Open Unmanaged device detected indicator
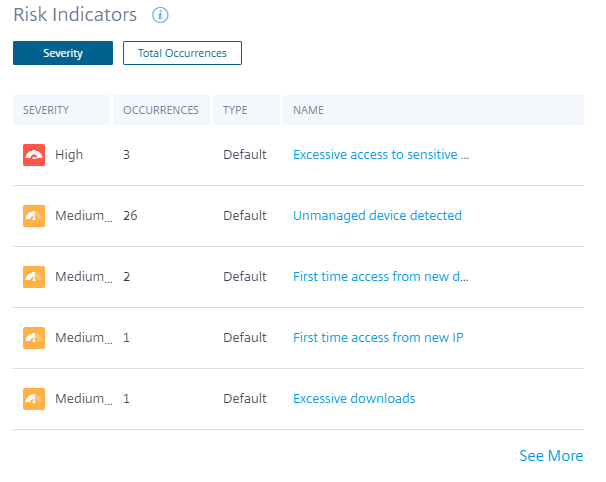This screenshot has height=482, width=606. coord(377,216)
